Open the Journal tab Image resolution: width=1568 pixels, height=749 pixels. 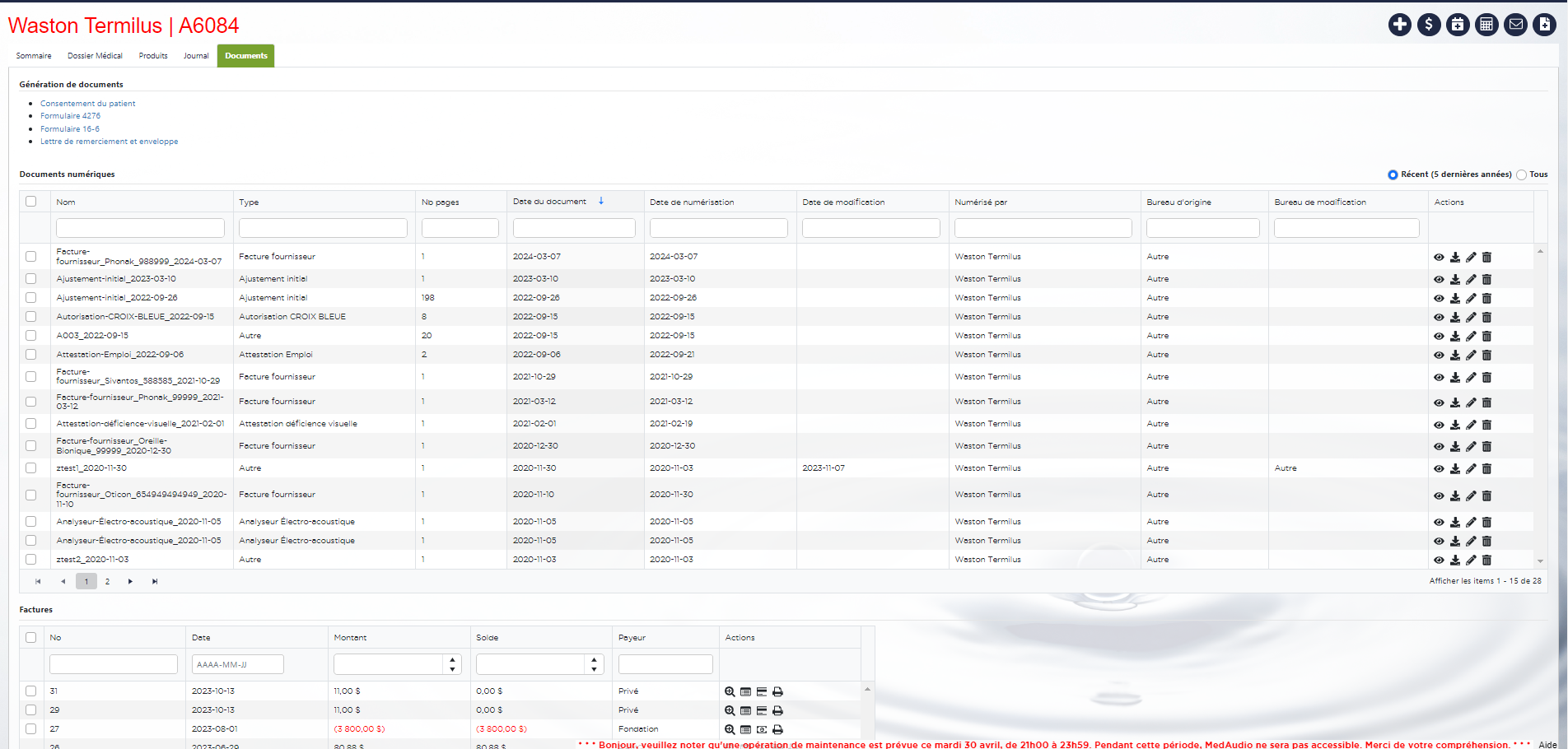tap(196, 56)
